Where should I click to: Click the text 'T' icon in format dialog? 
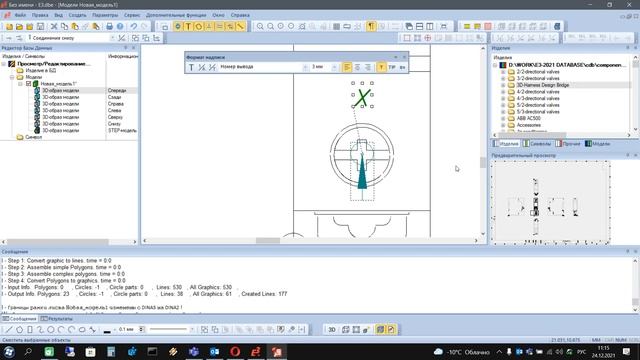point(191,67)
